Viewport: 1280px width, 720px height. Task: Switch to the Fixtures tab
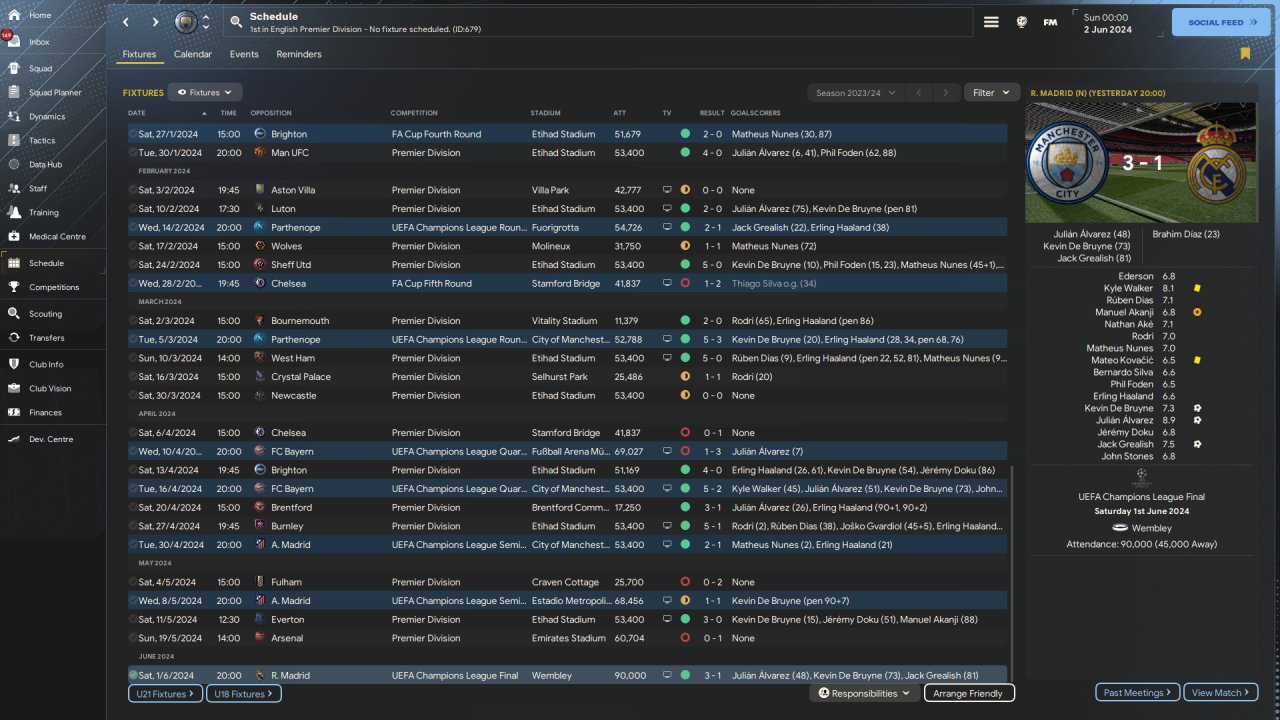coord(139,54)
